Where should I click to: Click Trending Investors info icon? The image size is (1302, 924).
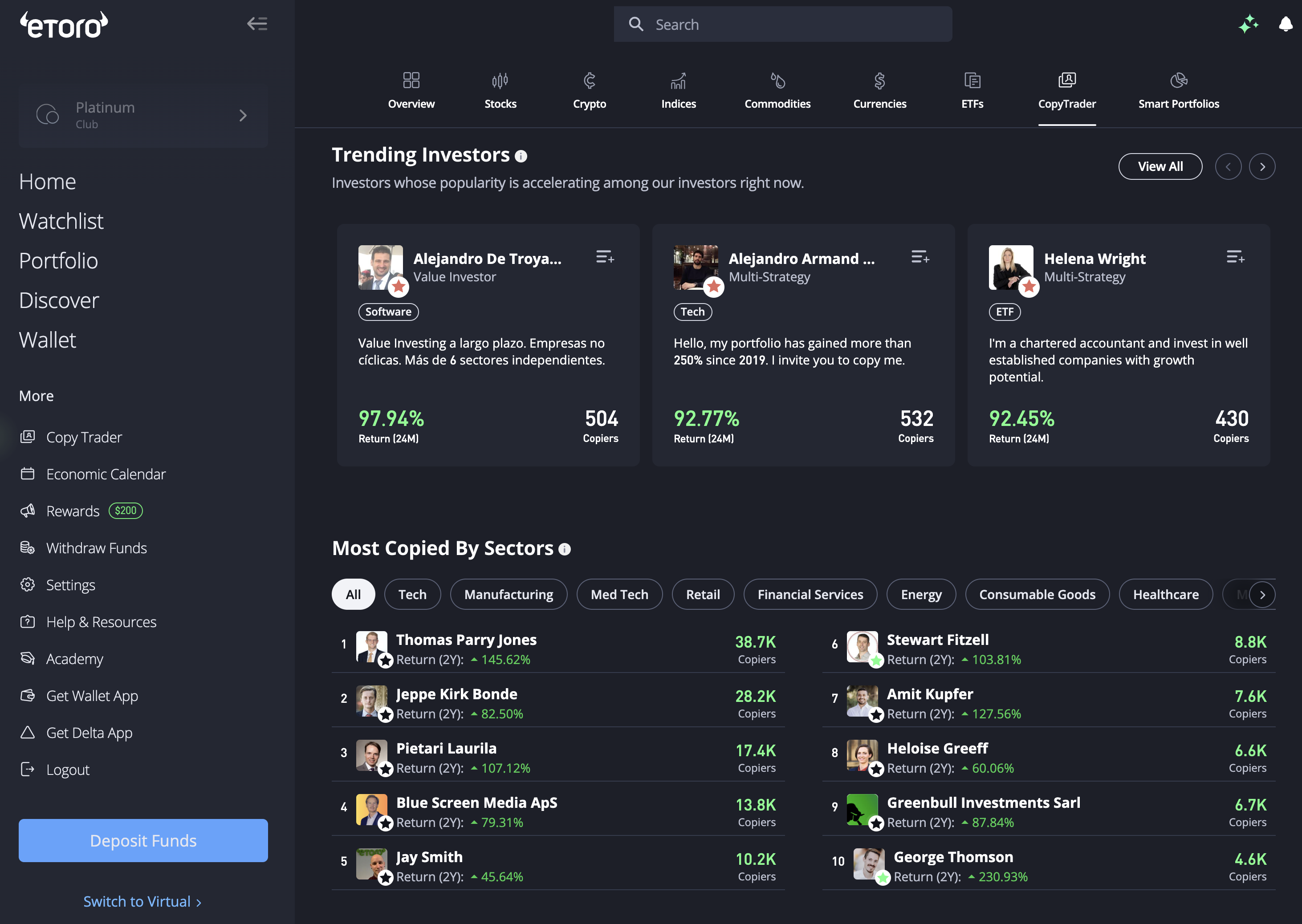point(521,156)
